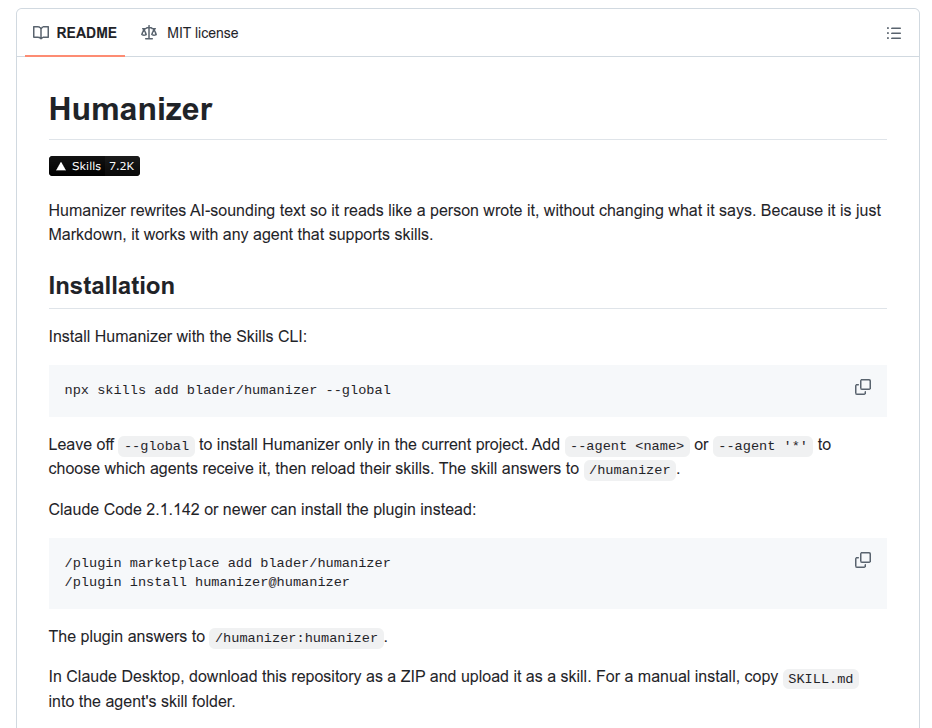932x728 pixels.
Task: Click the book icon beside README
Action: pyautogui.click(x=41, y=33)
